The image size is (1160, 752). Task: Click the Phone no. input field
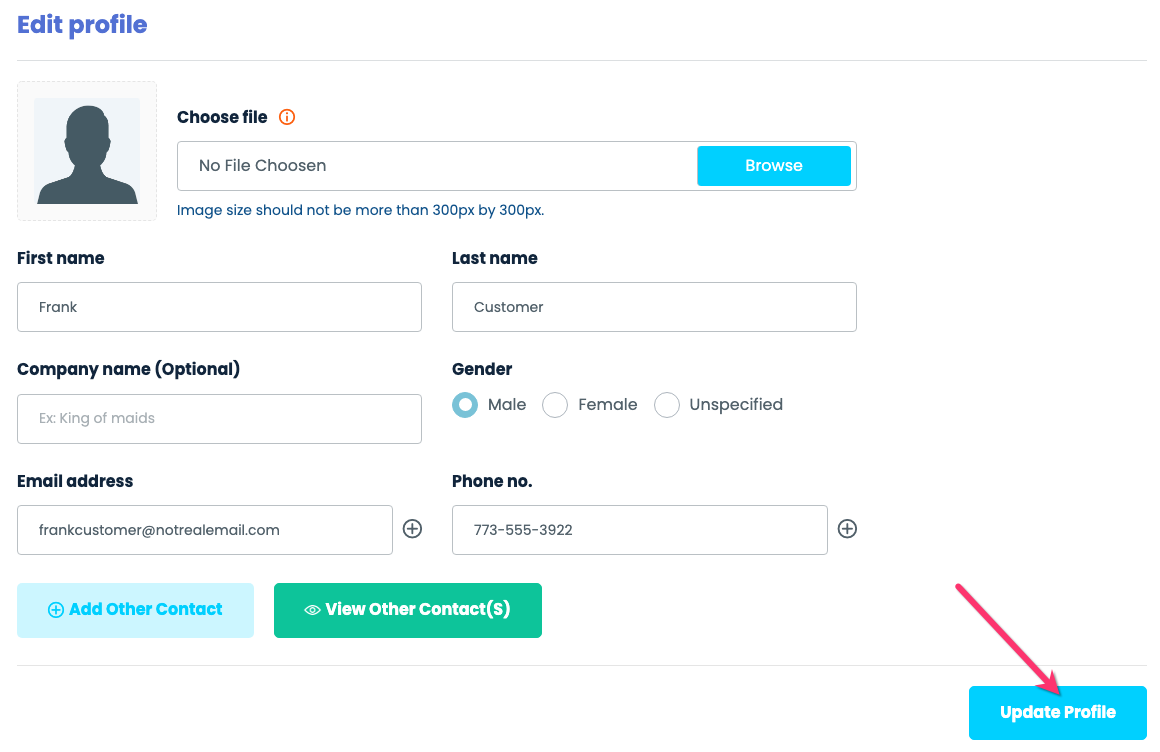click(639, 530)
